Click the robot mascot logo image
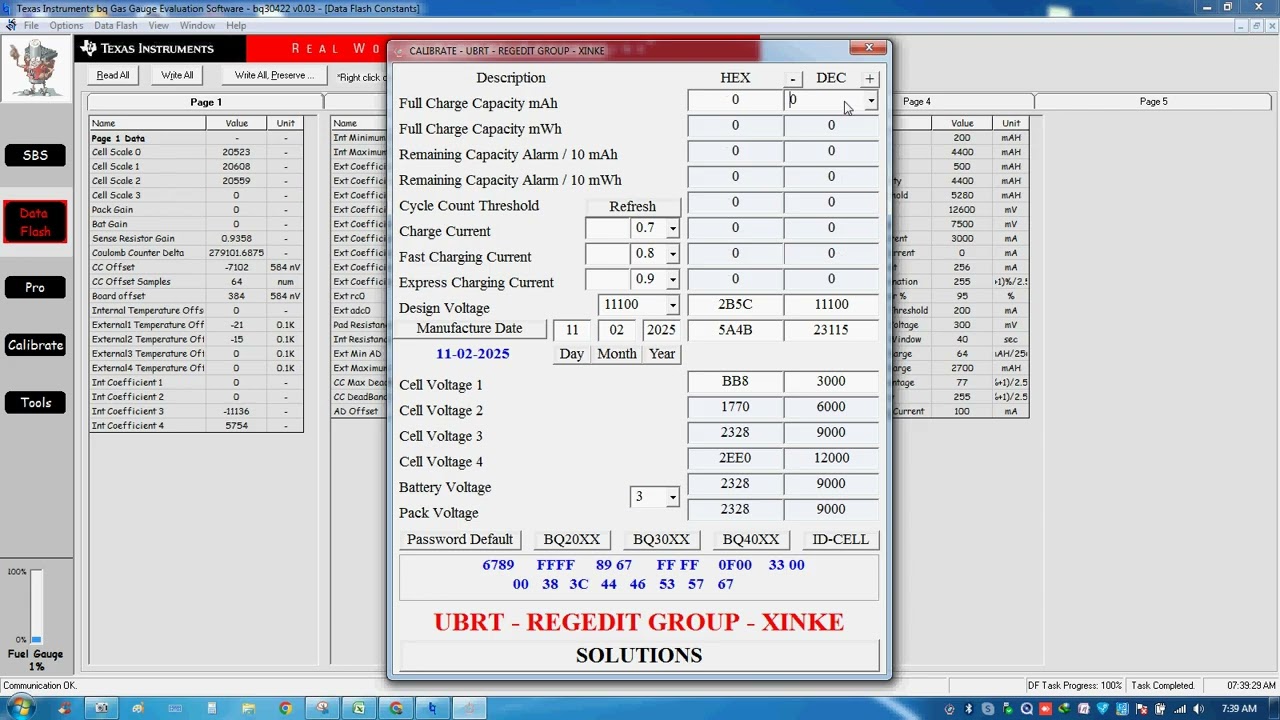 tap(36, 68)
